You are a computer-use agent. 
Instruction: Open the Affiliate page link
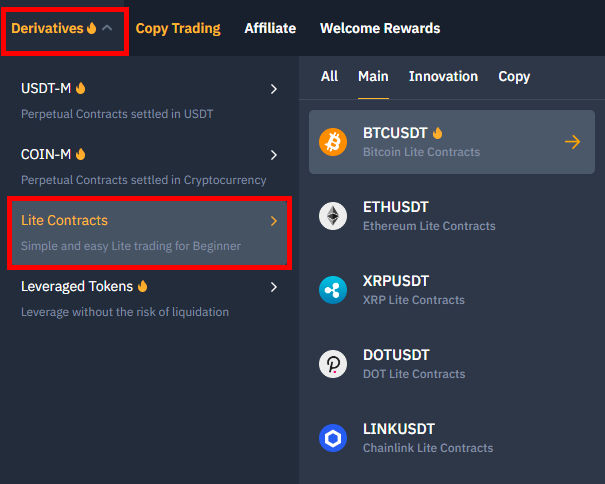click(x=270, y=28)
